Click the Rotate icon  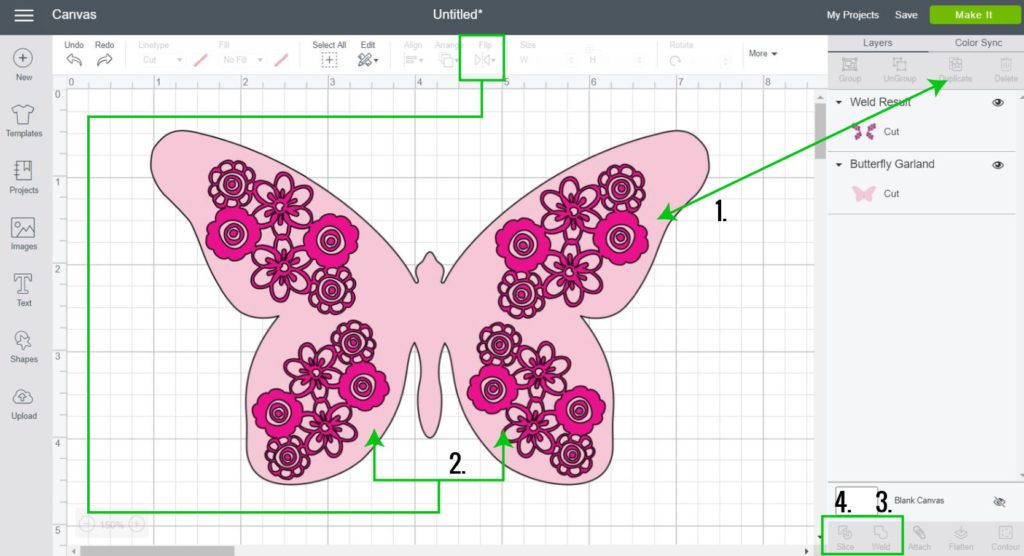675,61
